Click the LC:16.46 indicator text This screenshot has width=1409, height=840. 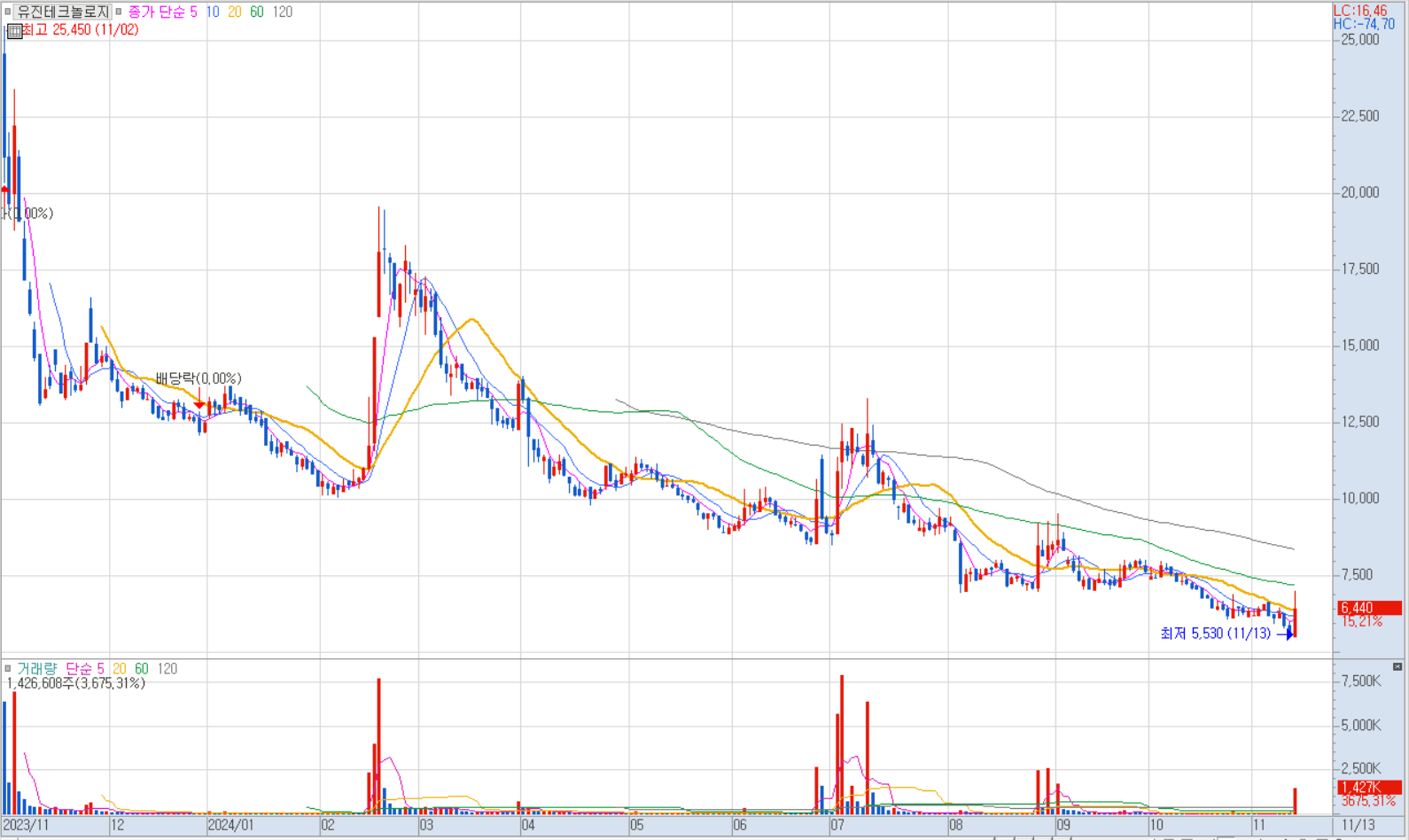click(1360, 11)
